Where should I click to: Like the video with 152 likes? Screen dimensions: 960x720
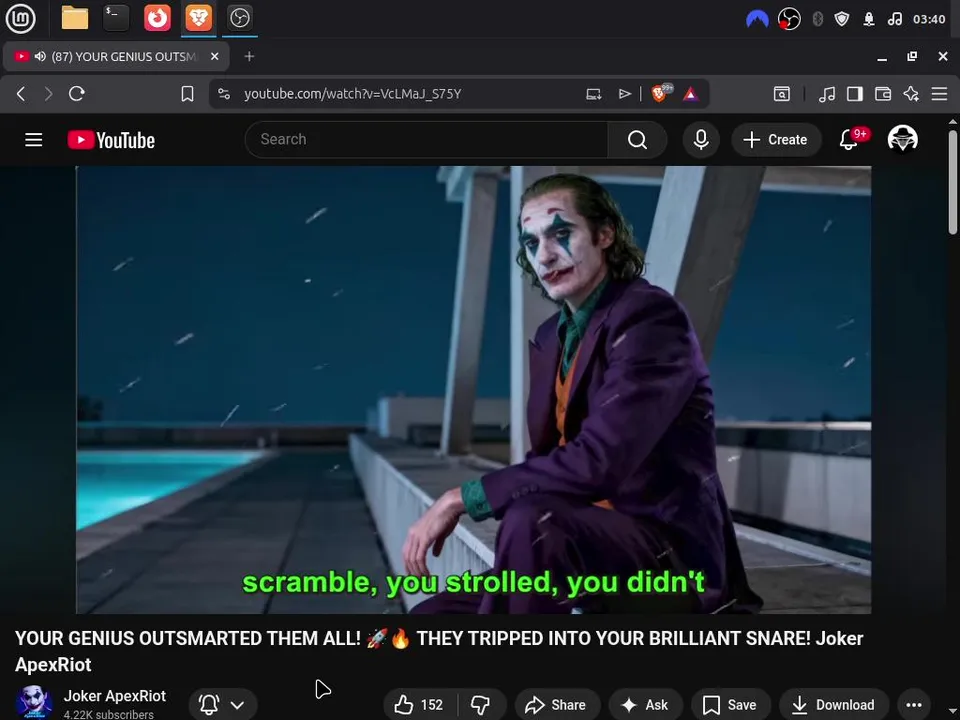(419, 705)
